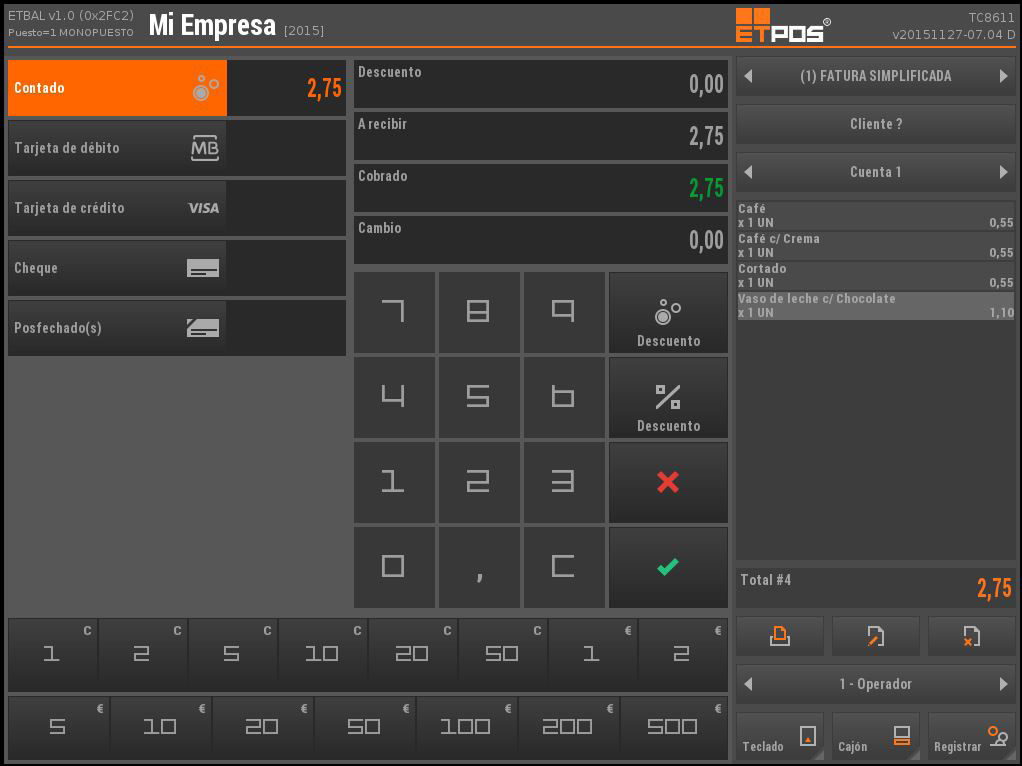Screen dimensions: 1022x766
Task: Open the Cajón cash drawer
Action: [x=876, y=737]
